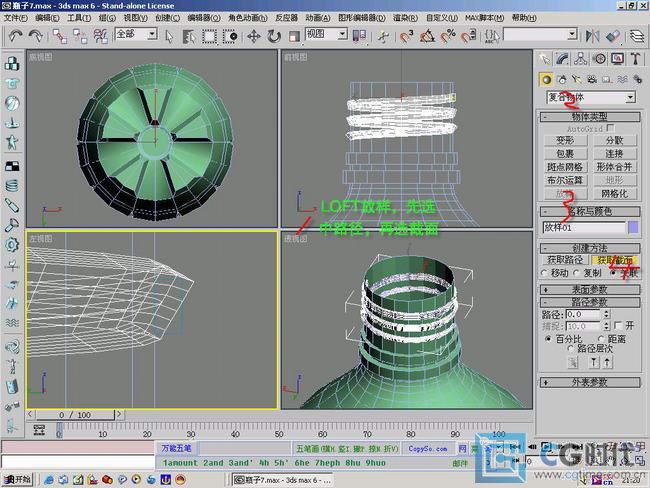Click the Mirror Selected Objects icon
Viewport: 650px width, 488px height.
[593, 36]
